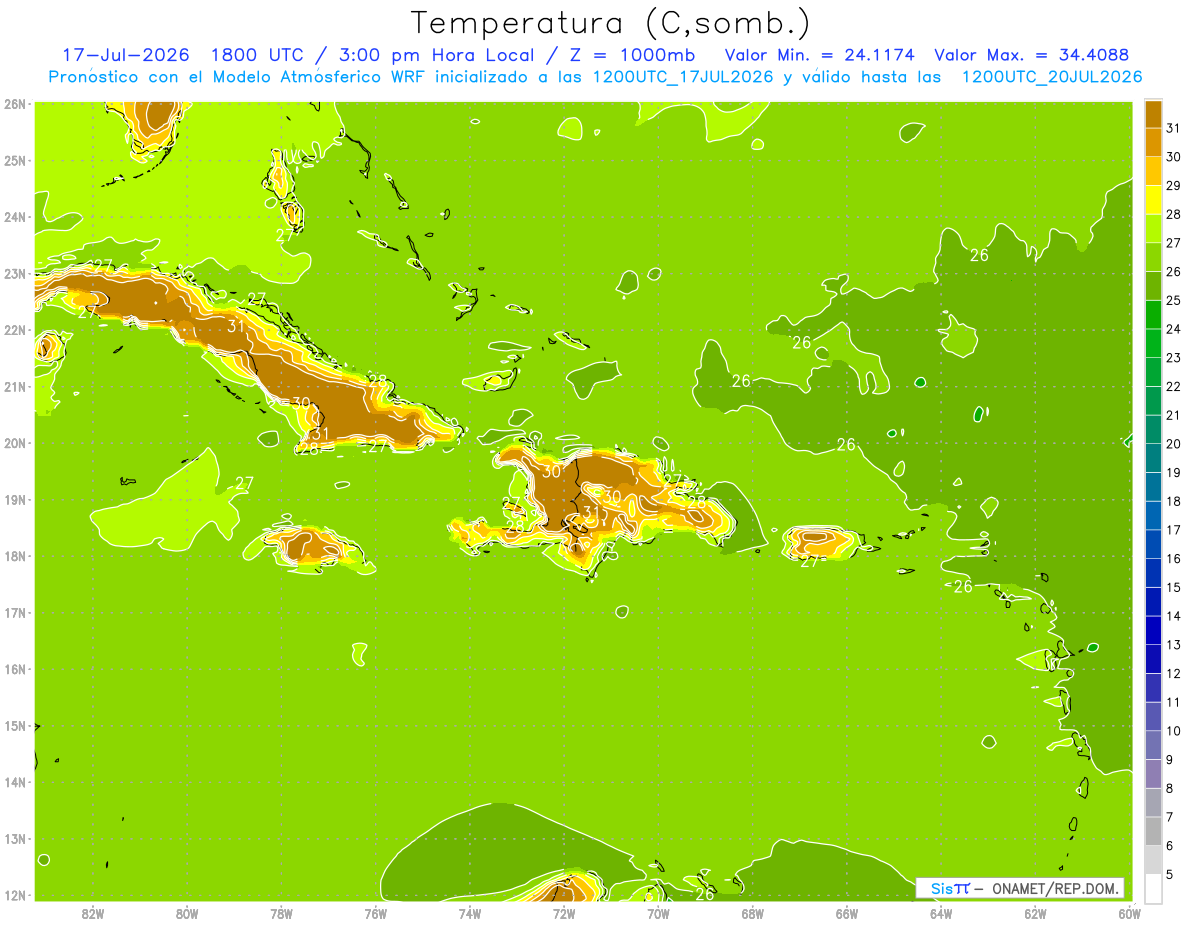Click the "SisTT – ONAMET/REP.DOM." credit box
The width and height of the screenshot is (1200, 927).
click(1020, 888)
